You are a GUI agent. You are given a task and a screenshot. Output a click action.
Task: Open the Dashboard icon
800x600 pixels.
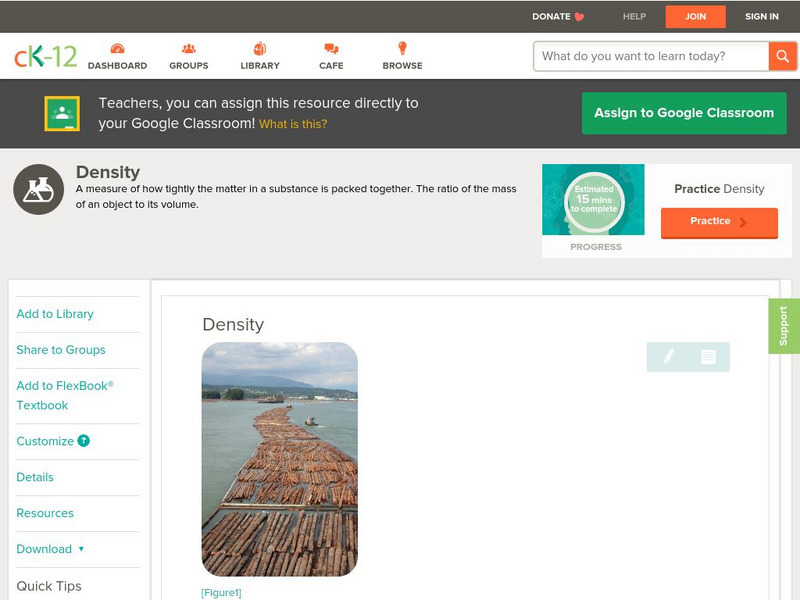coord(117,49)
